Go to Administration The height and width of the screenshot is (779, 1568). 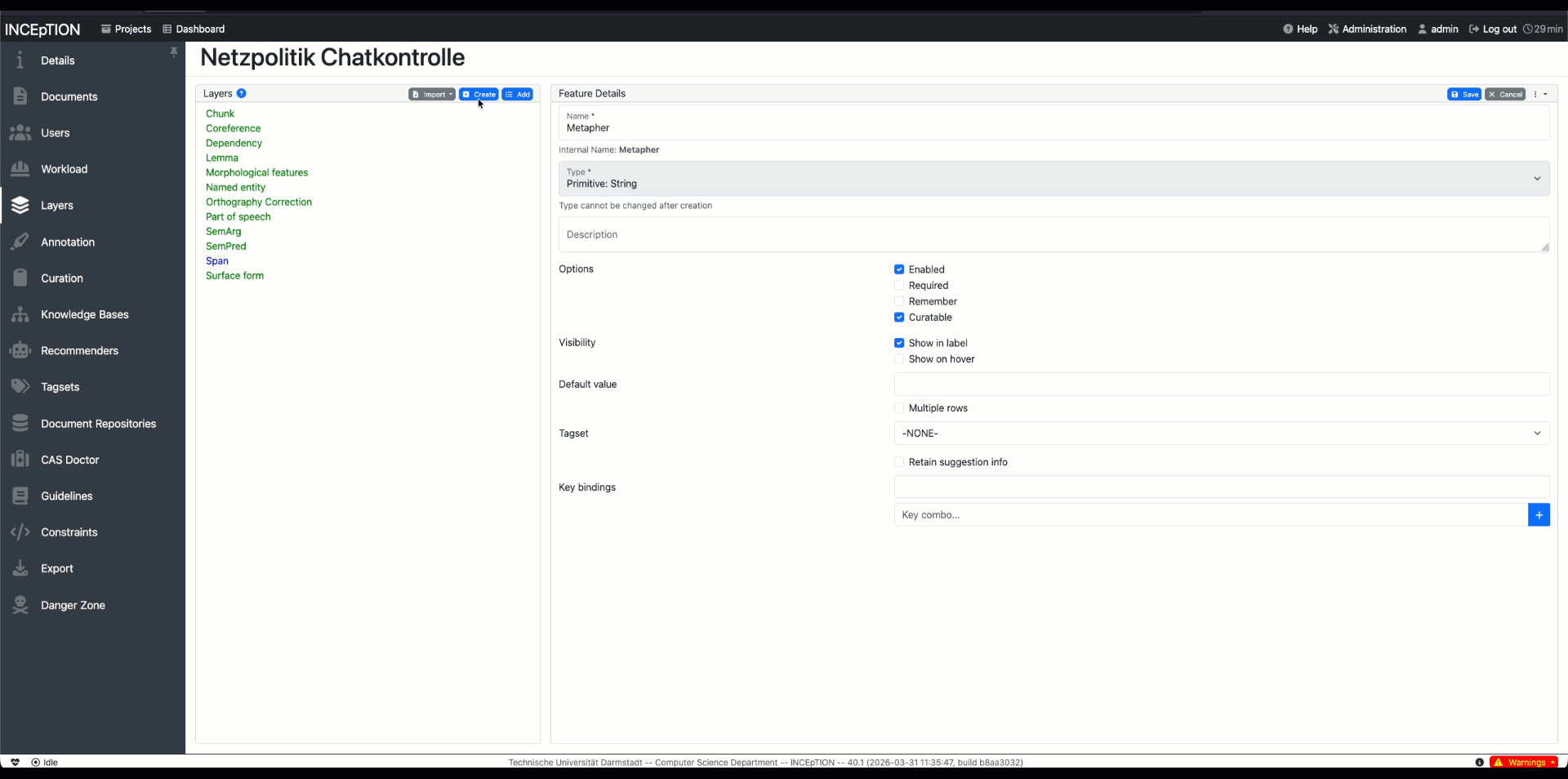[x=1367, y=29]
